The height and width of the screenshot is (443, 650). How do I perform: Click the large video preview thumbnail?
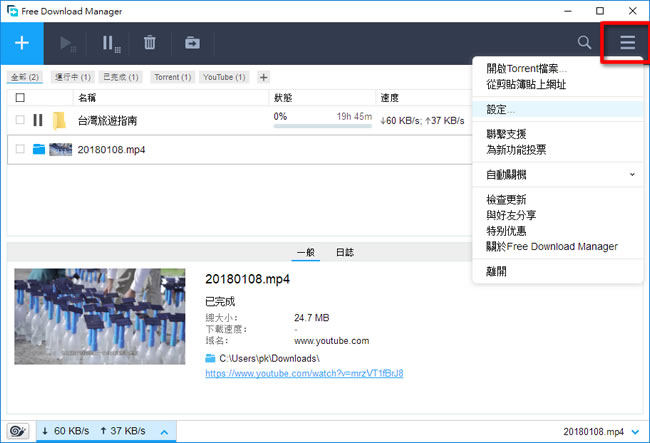100,317
